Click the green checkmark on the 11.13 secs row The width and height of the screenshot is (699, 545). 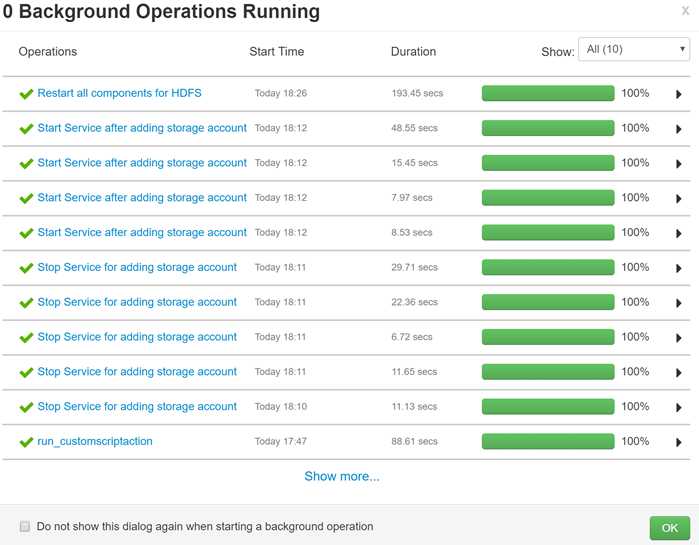pyautogui.click(x=26, y=406)
